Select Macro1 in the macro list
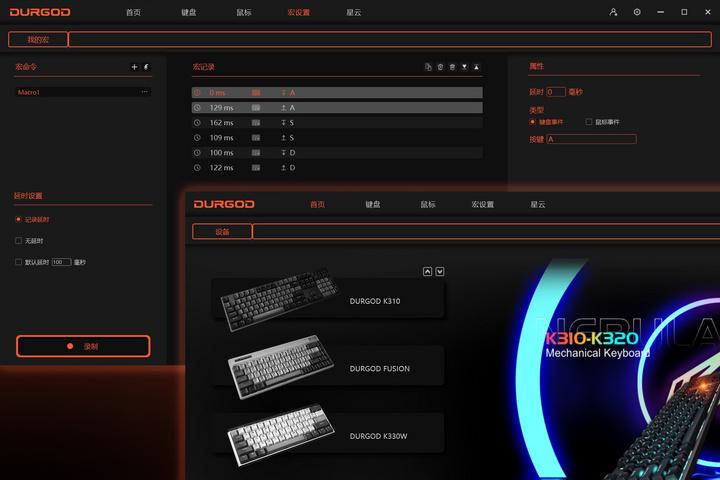The width and height of the screenshot is (720, 480). click(x=83, y=92)
